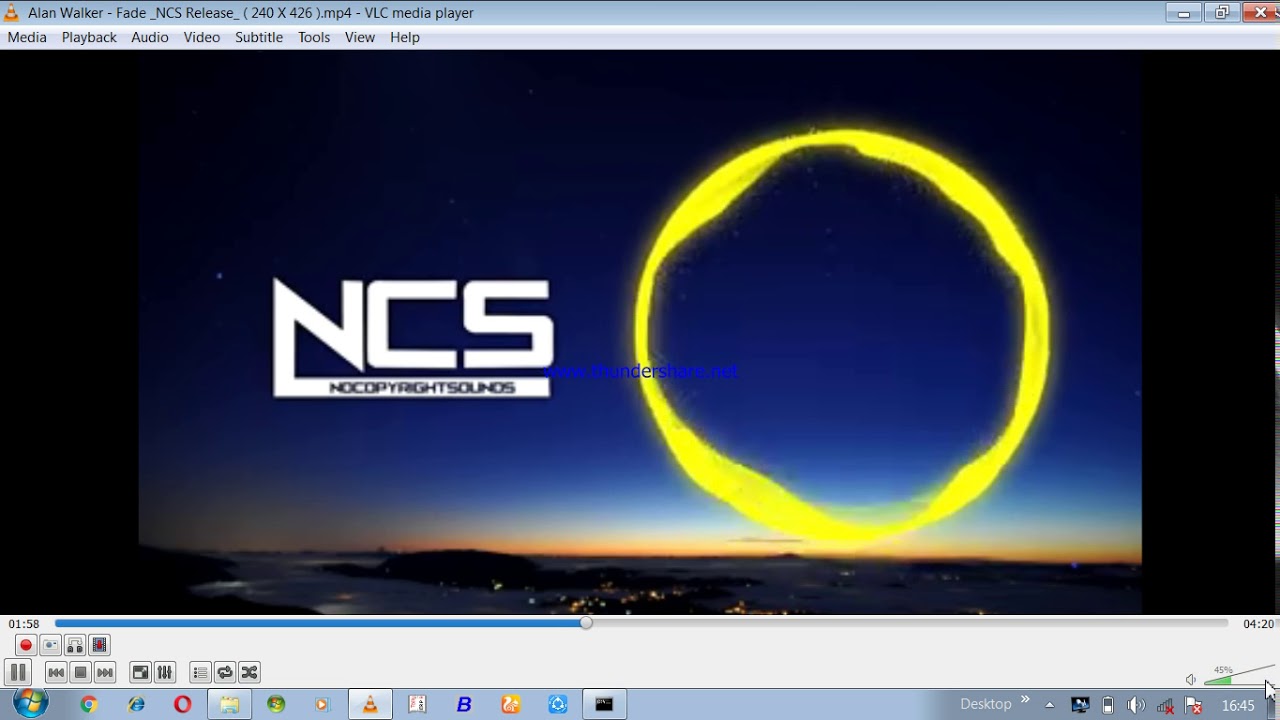Launch Opera browser from taskbar
The height and width of the screenshot is (720, 1280).
coord(182,705)
